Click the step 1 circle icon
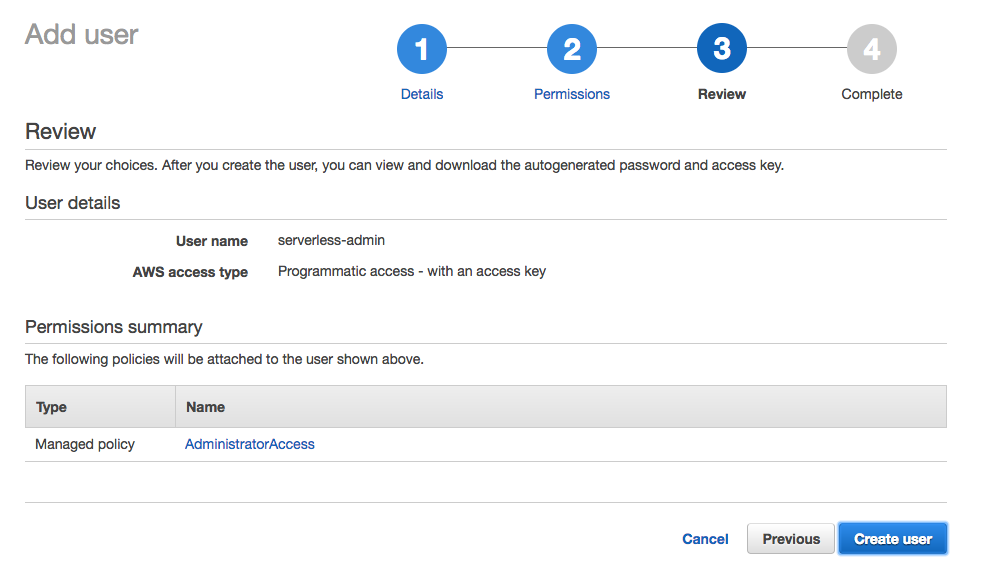This screenshot has height=580, width=982. 421,49
